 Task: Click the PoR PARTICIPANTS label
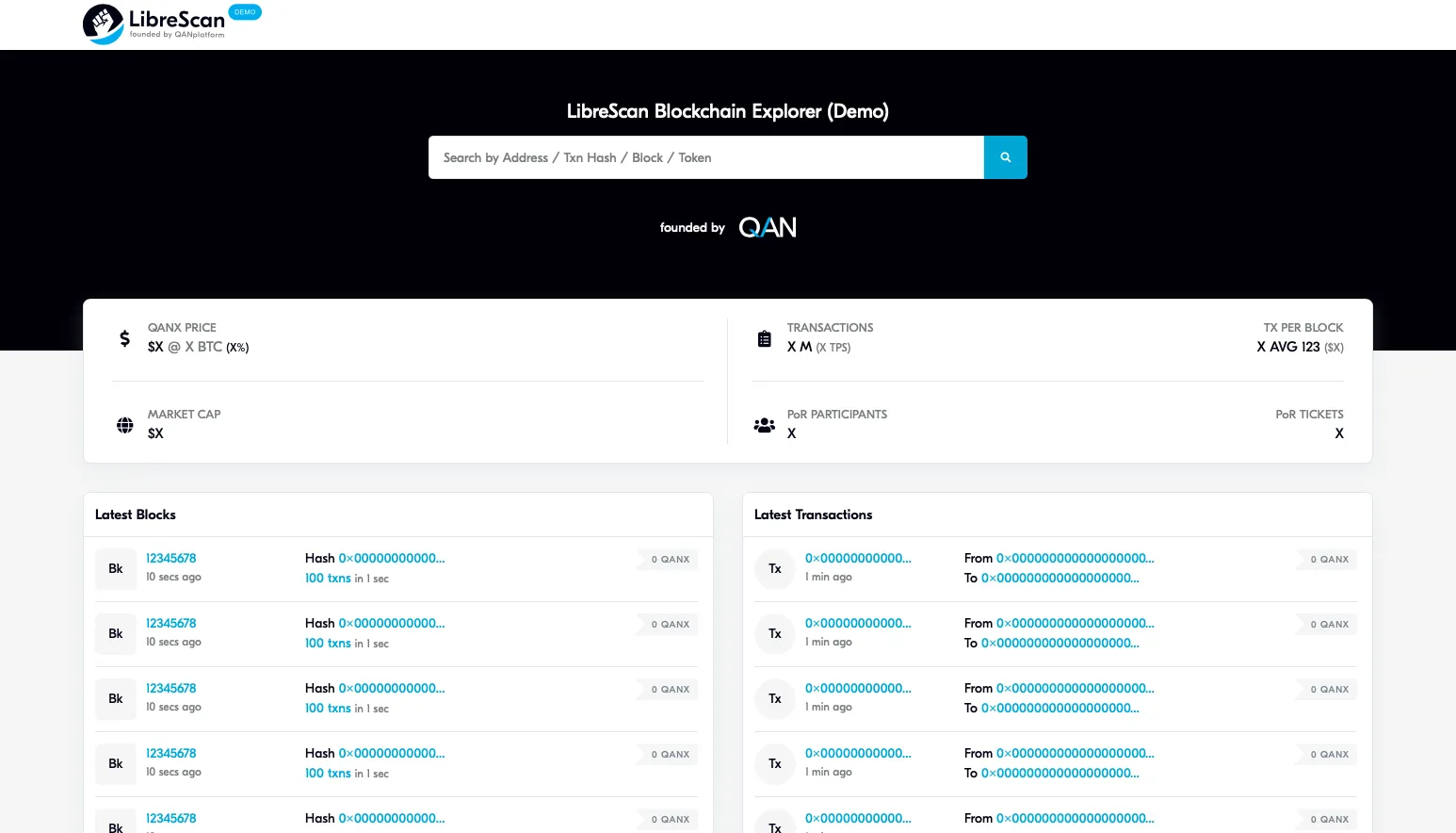(837, 414)
